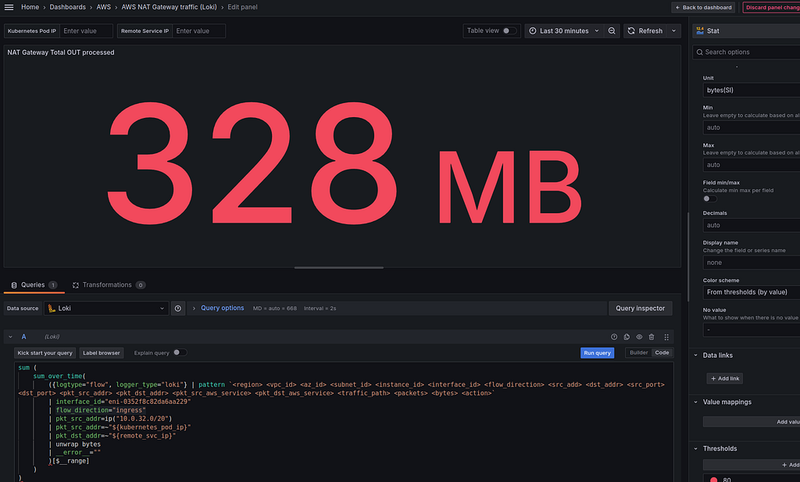Toggle the Table view switch
Viewport: 800px width, 482px height.
click(x=509, y=31)
